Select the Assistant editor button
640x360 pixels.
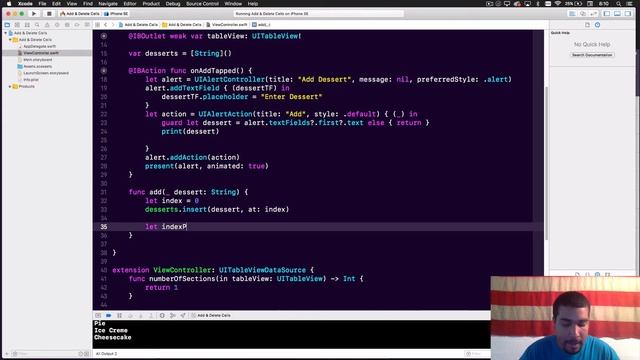(x=583, y=13)
